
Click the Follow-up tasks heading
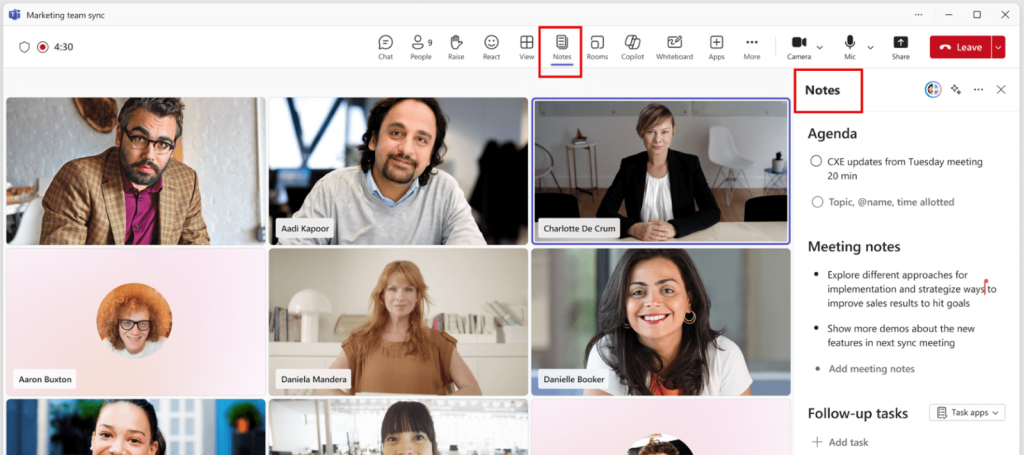(858, 413)
